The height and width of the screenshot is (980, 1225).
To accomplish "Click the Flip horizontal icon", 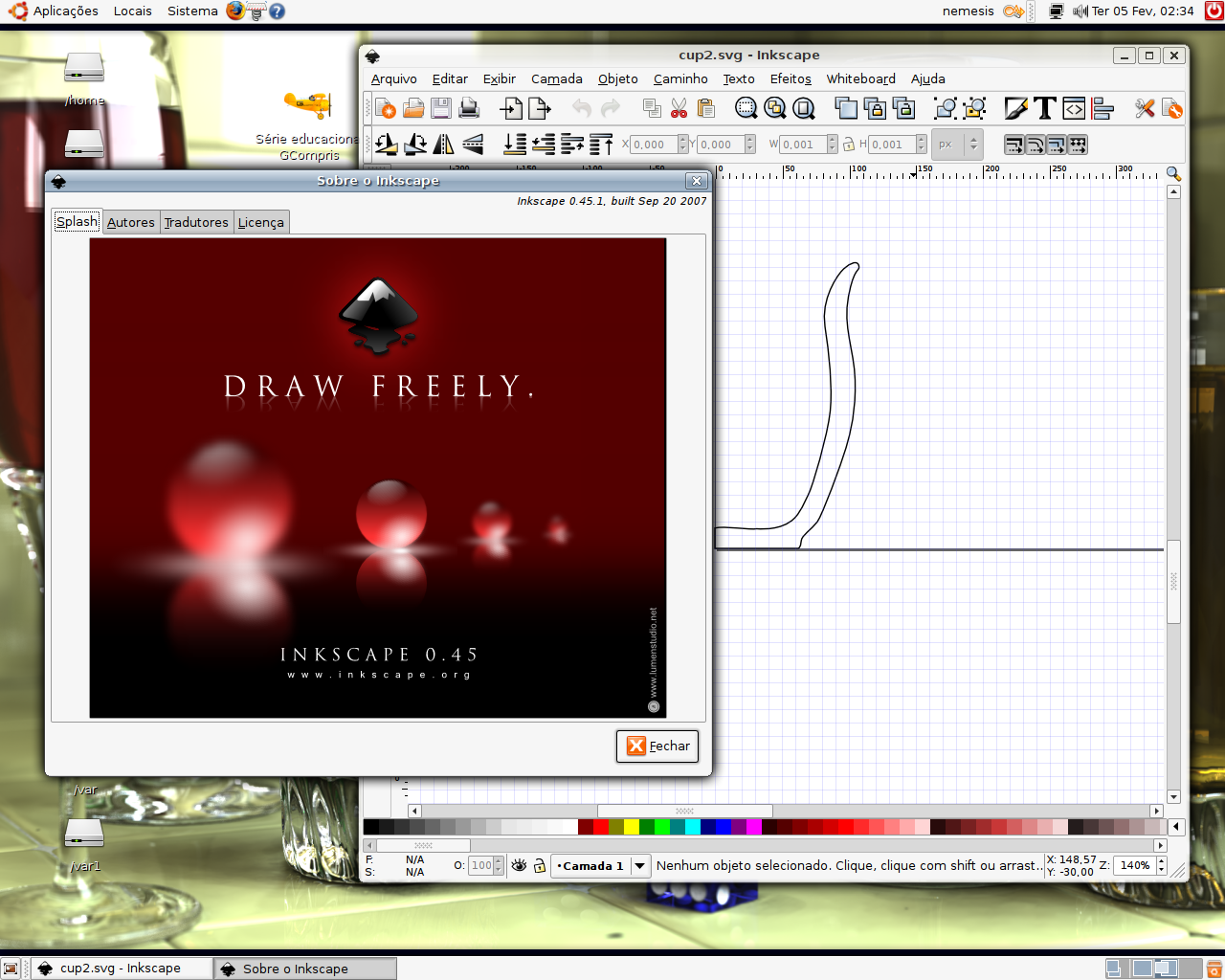I will 444,145.
